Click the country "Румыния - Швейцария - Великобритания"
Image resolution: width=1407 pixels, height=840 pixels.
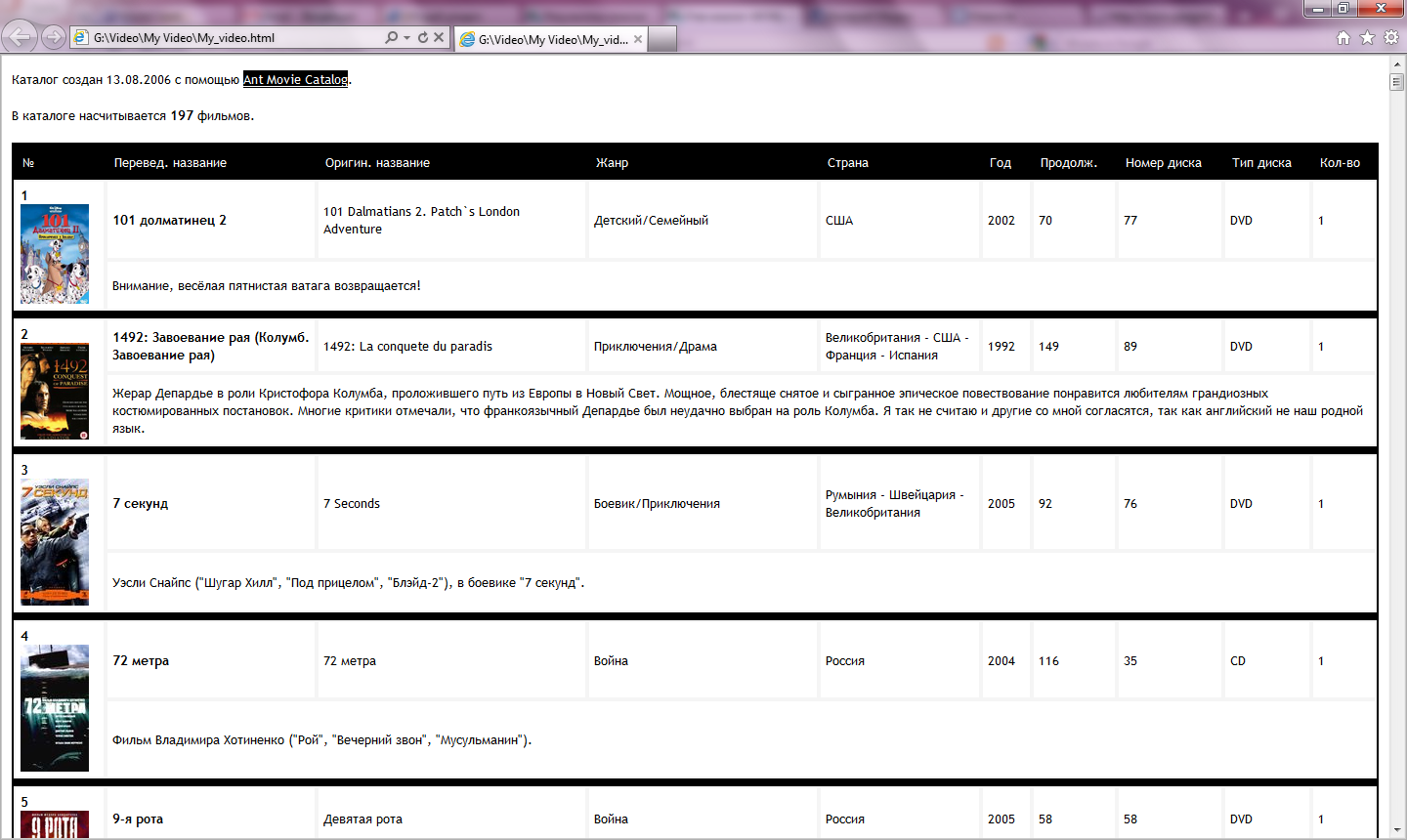[x=895, y=504]
